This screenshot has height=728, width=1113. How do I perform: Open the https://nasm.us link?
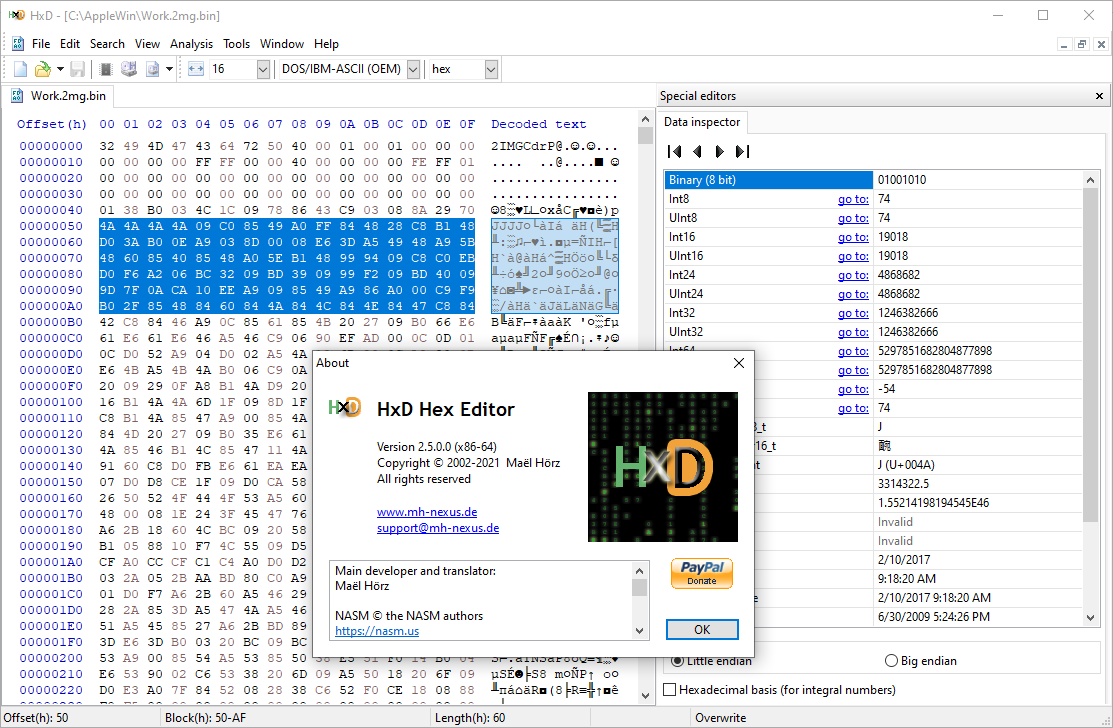click(377, 631)
